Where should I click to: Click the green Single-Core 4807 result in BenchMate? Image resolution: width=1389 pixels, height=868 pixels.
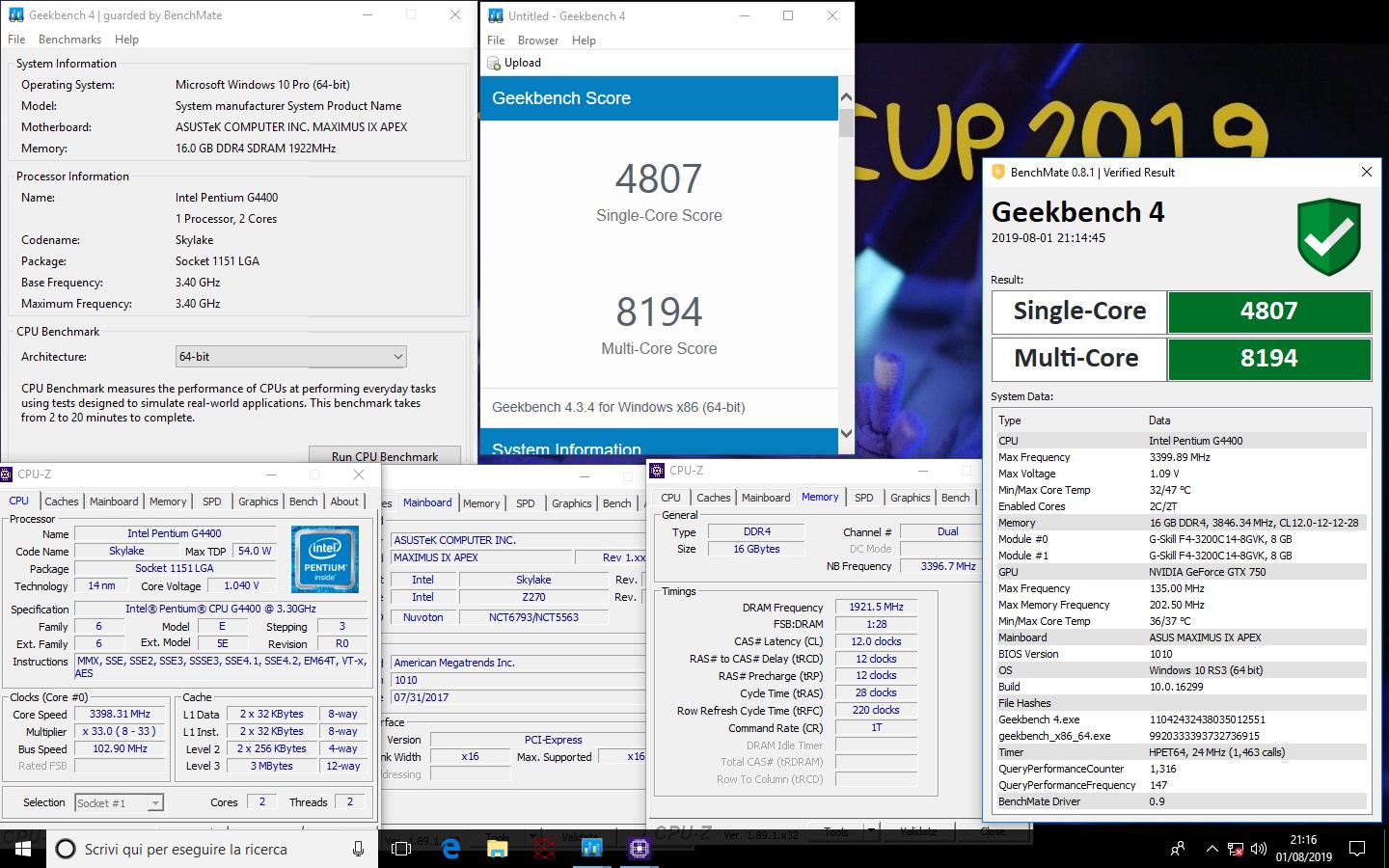click(1269, 312)
